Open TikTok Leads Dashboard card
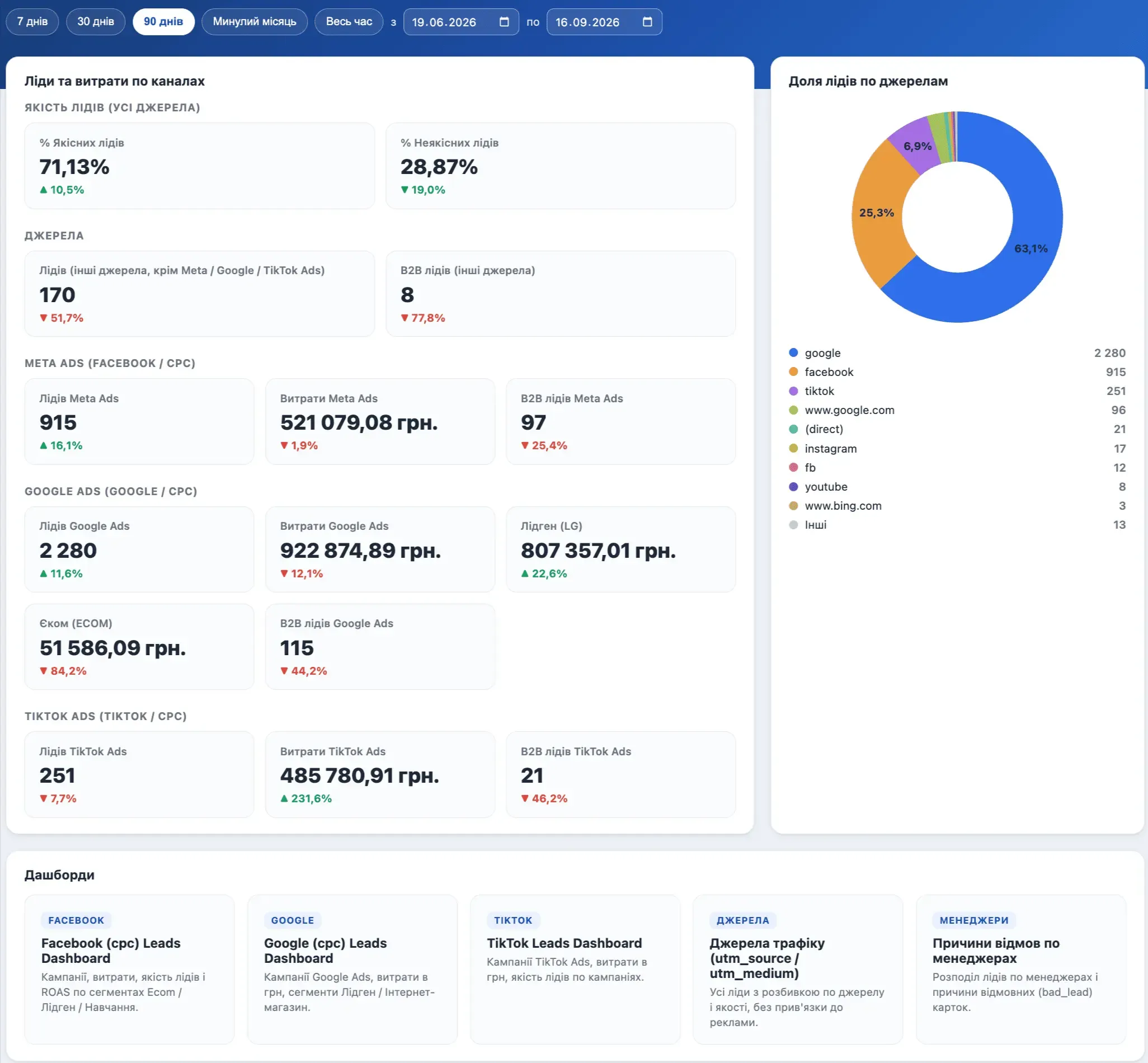This screenshot has height=1063, width=1148. coord(575,969)
